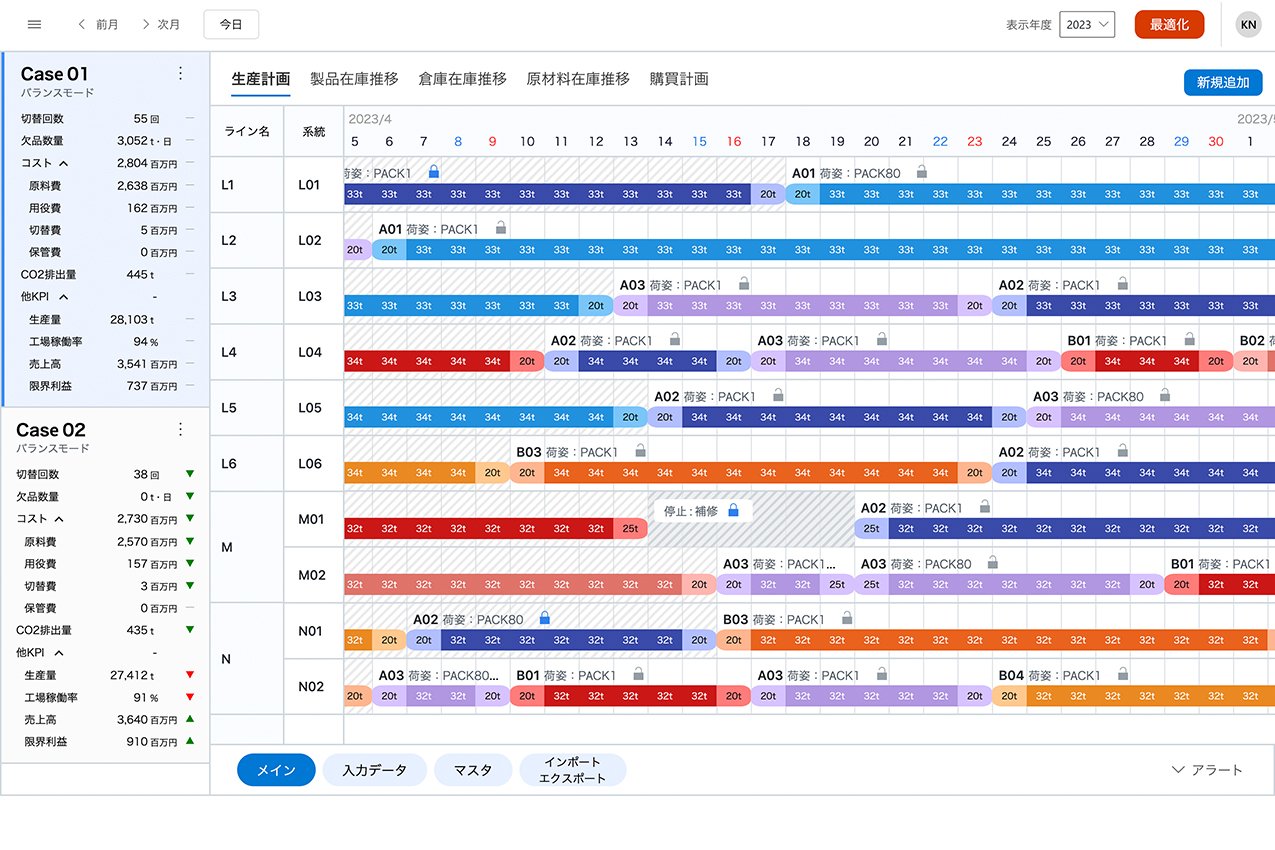Toggle the gray lock on L1 A01 PACK80
Viewport: 1275px width, 850px height.
pos(922,173)
